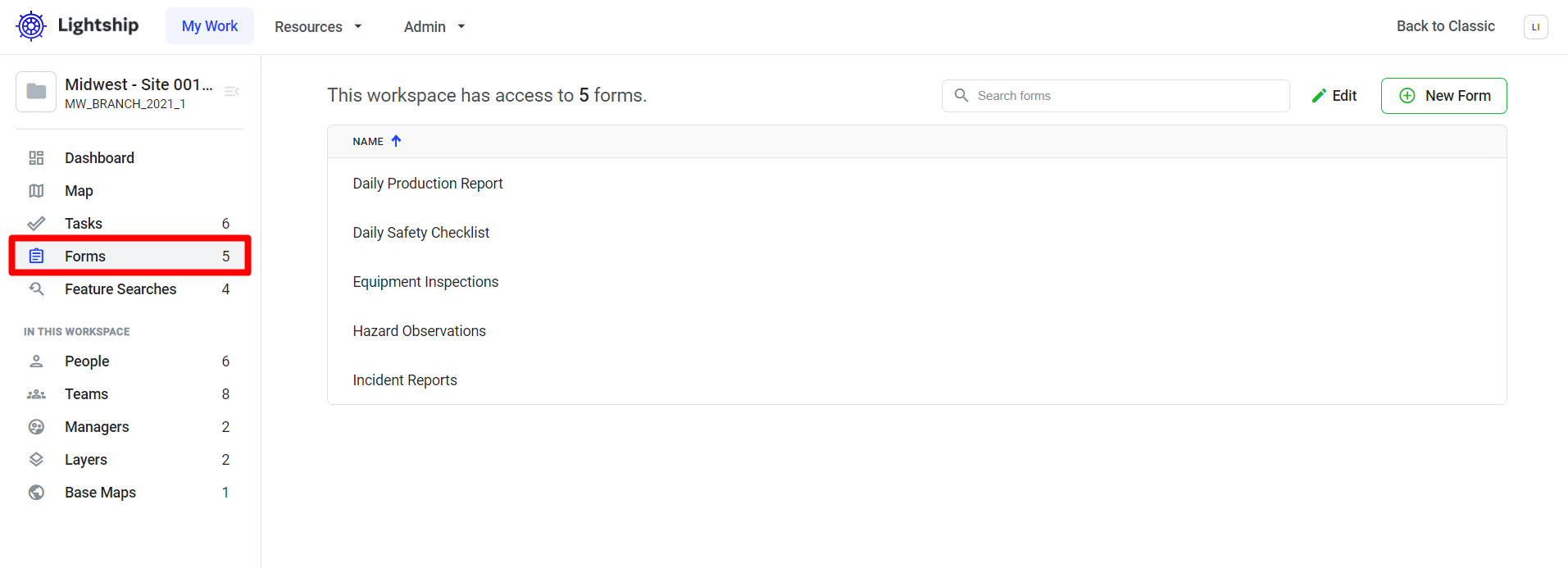Open Dashboard from the sidebar
This screenshot has width=1568, height=568.
(x=99, y=158)
